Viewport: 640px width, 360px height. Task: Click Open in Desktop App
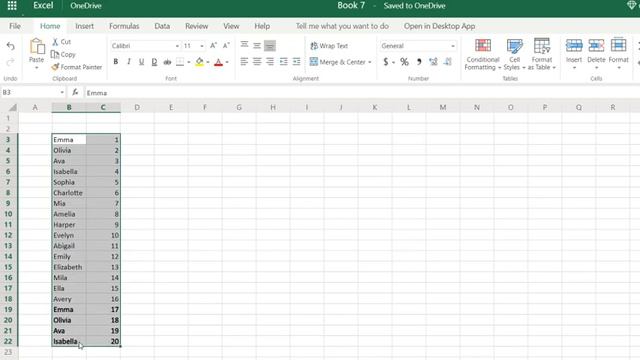439,26
